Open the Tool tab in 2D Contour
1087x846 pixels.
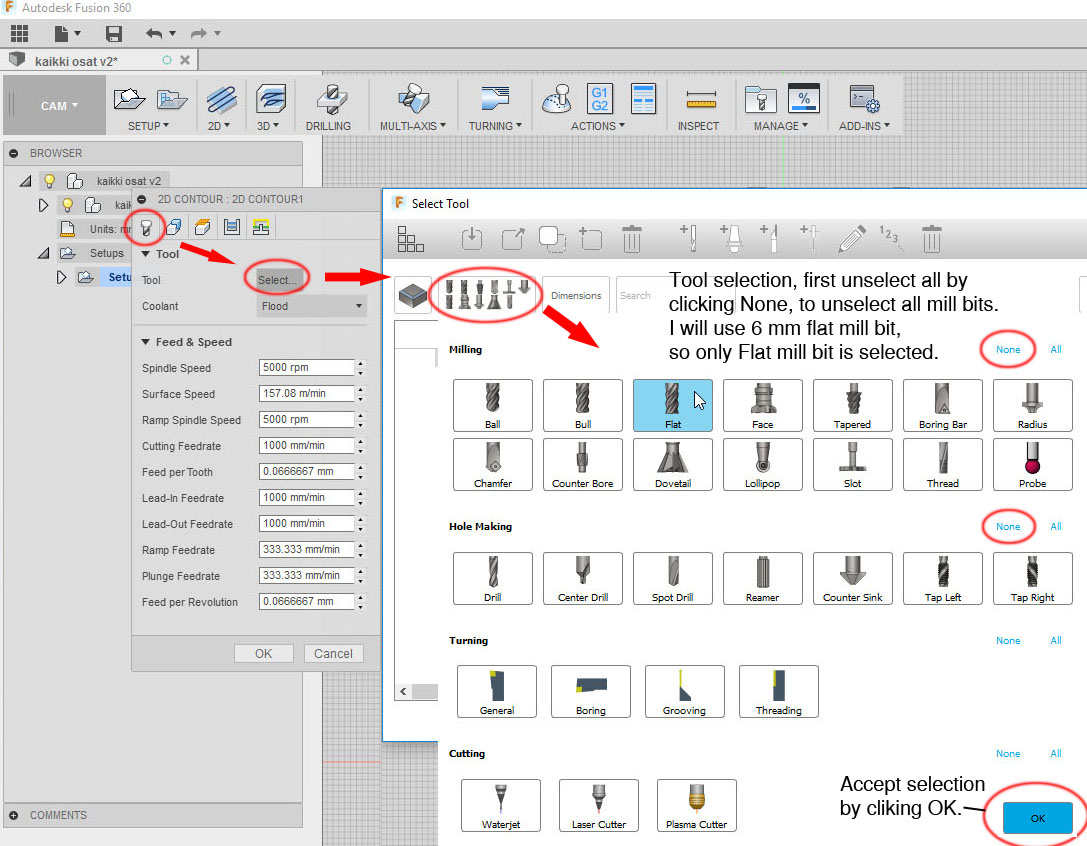click(146, 227)
